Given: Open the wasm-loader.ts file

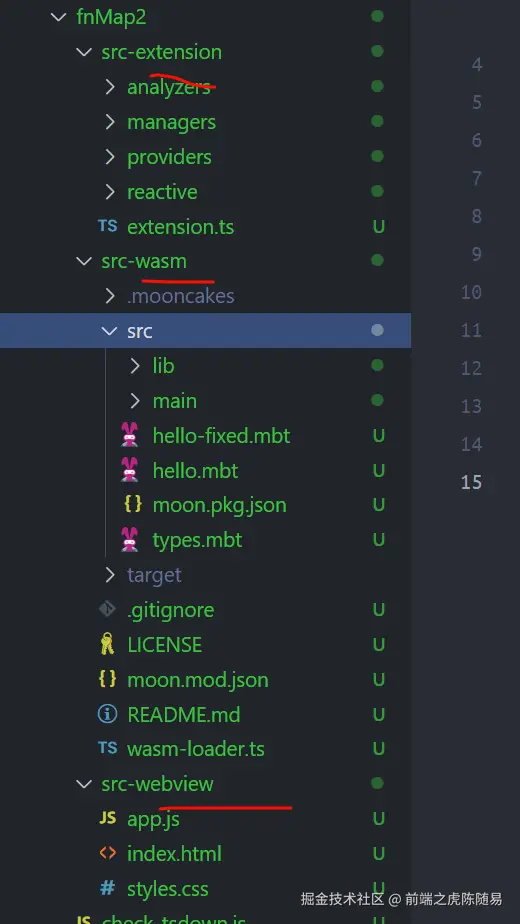Looking at the screenshot, I should coord(196,749).
